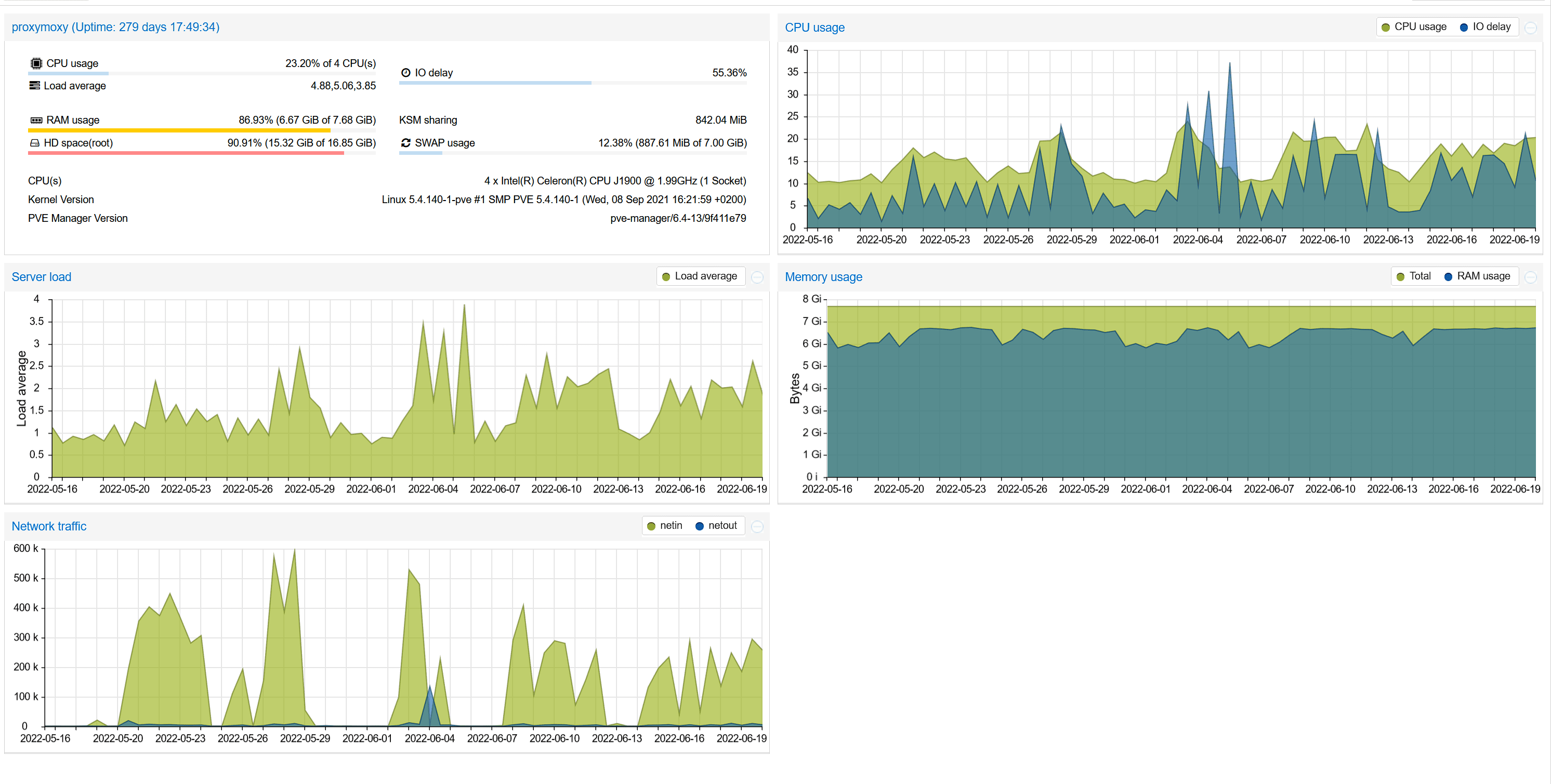Toggle CPU usage series in CPU chart legend
Viewport: 1551px width, 784px height.
1414,26
